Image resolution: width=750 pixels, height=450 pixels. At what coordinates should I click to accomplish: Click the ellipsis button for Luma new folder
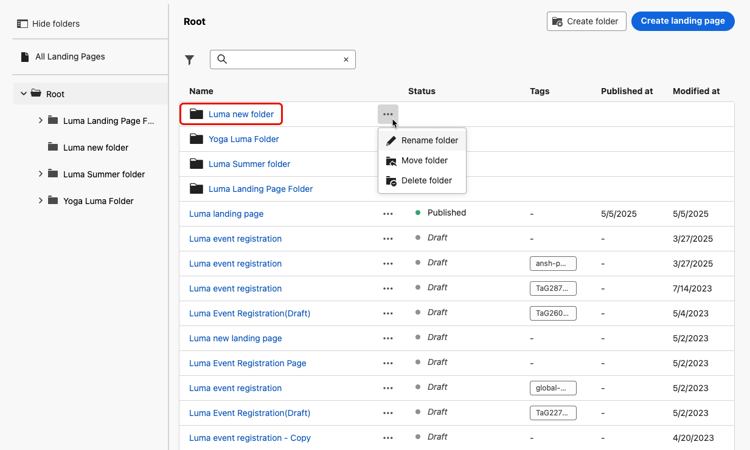[x=388, y=114]
